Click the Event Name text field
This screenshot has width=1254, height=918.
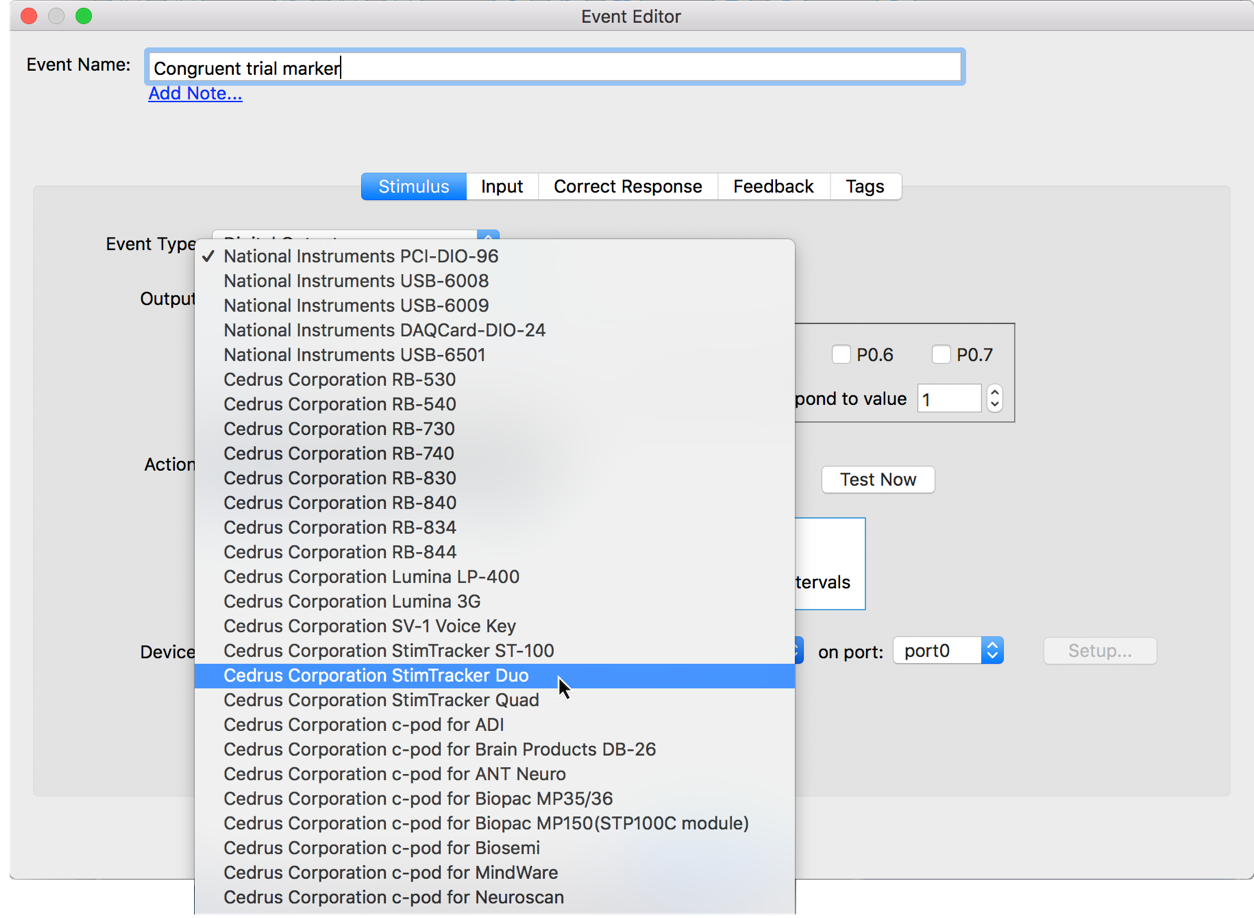click(555, 66)
